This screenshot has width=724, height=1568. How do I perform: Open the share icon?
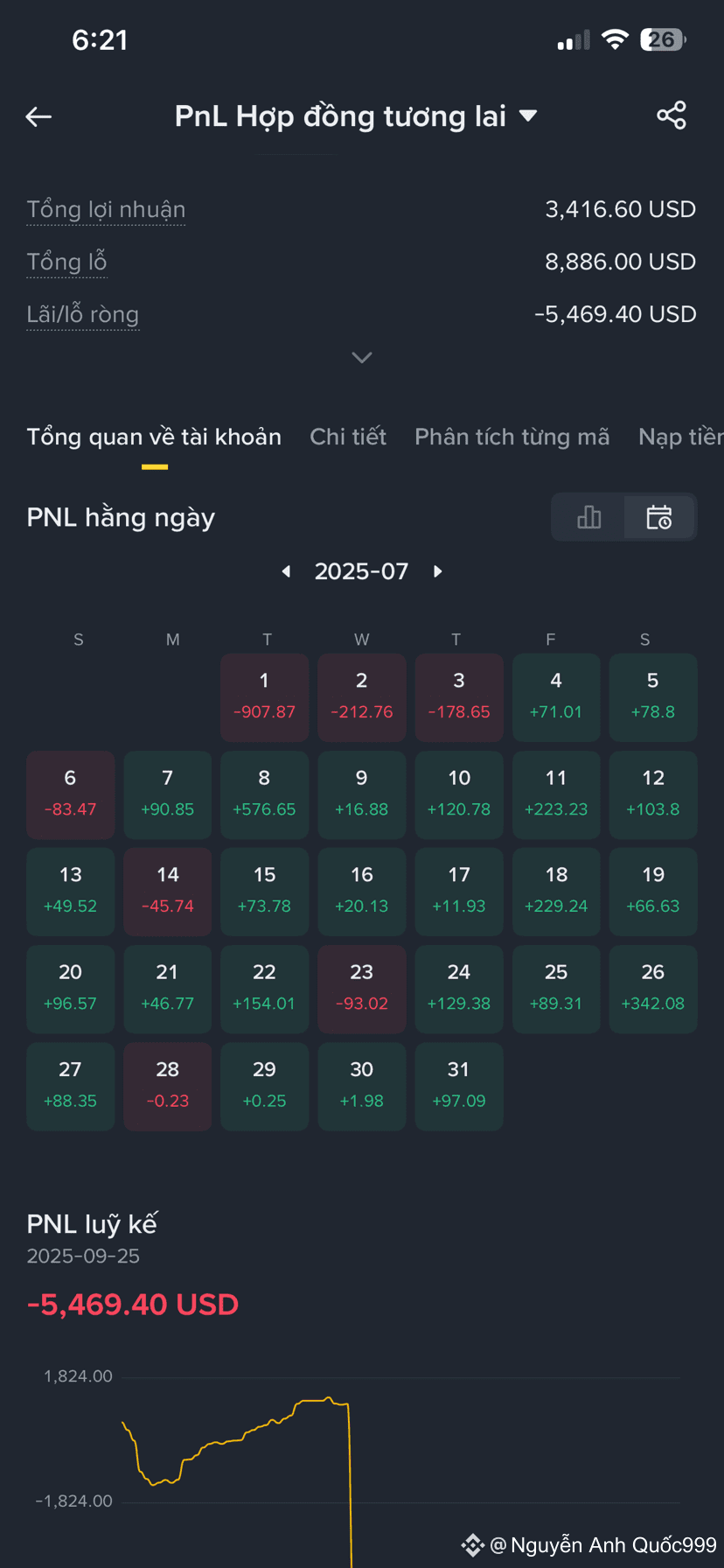672,115
